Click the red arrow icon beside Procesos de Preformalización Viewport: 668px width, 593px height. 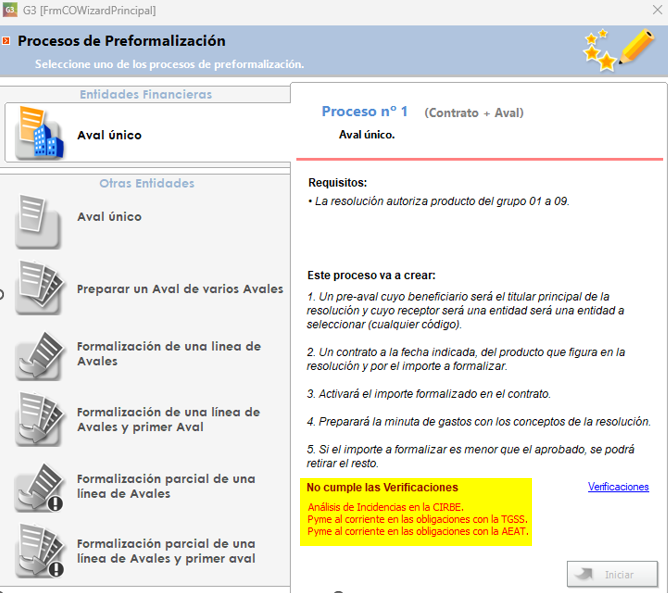coord(6,41)
